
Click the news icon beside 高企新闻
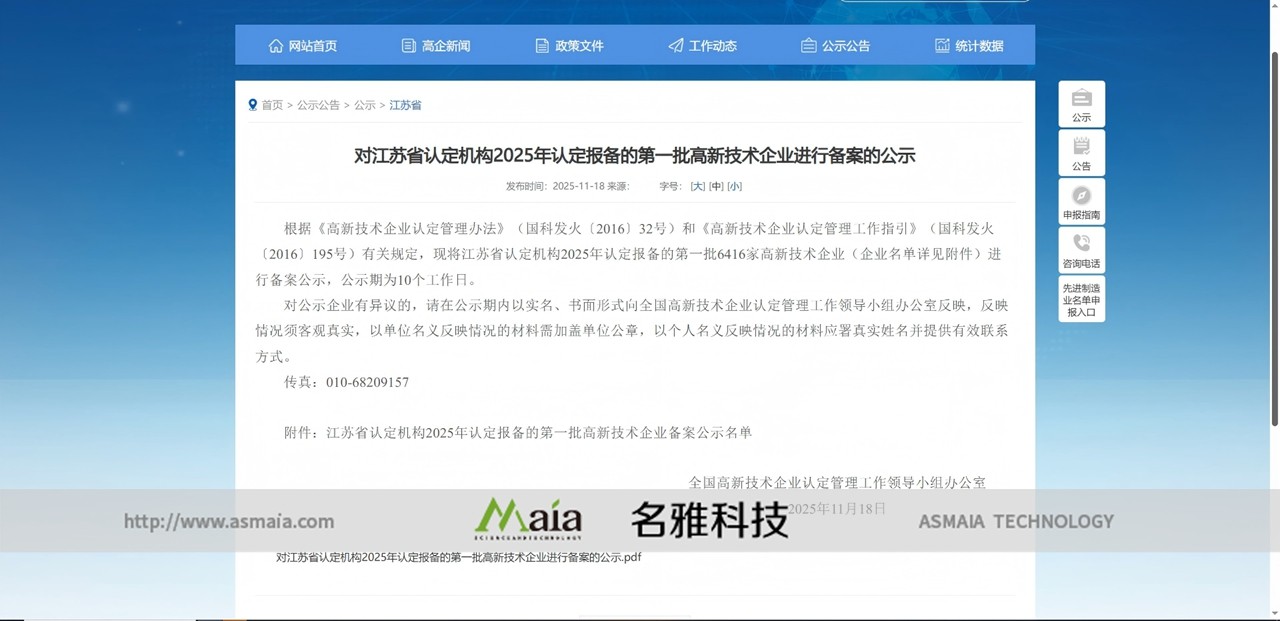408,45
